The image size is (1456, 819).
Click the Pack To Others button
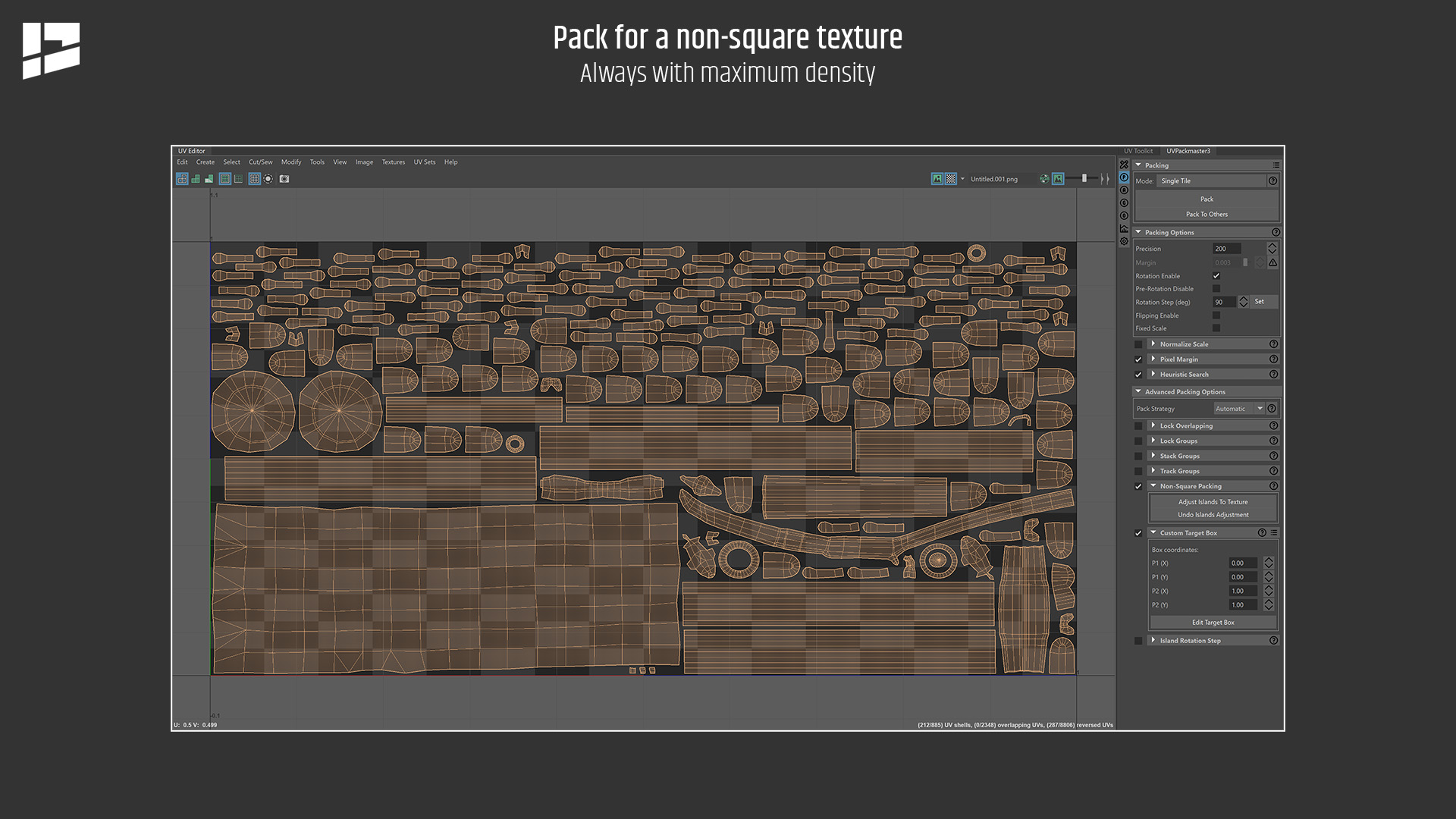click(x=1206, y=214)
